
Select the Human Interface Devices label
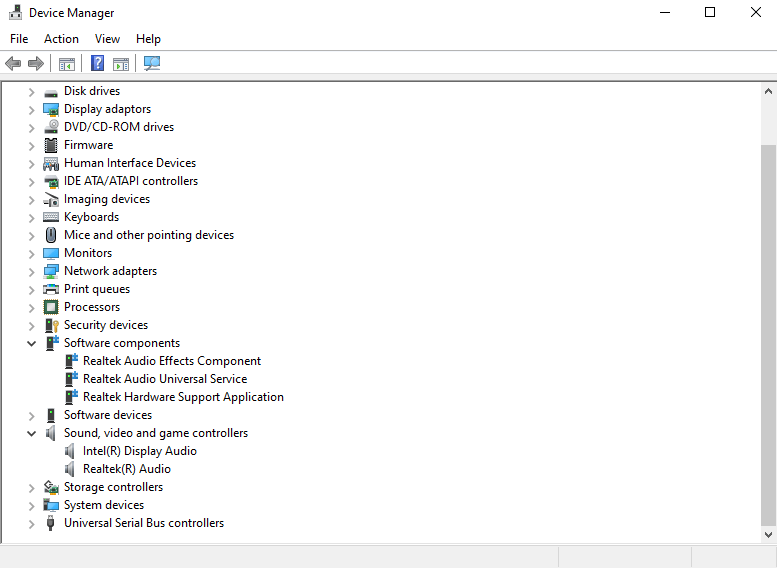(x=130, y=163)
